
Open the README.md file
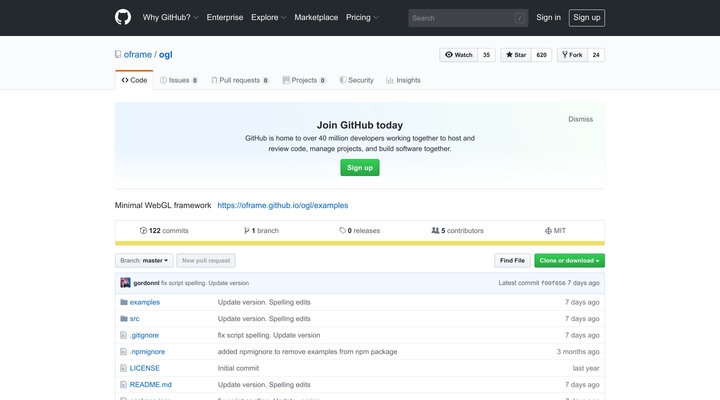click(x=151, y=385)
